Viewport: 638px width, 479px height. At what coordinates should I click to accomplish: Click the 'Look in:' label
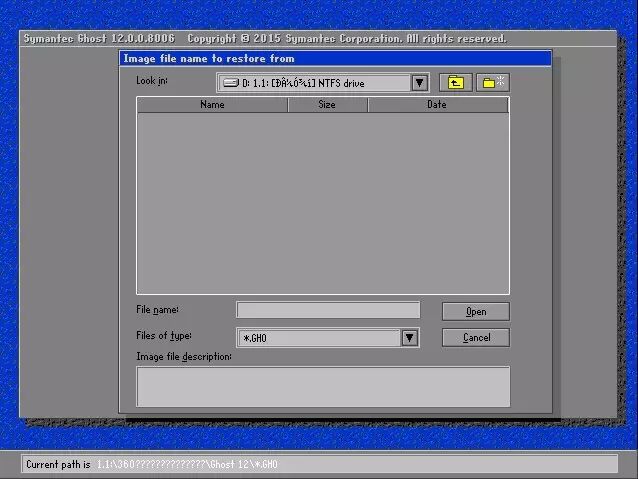point(152,81)
